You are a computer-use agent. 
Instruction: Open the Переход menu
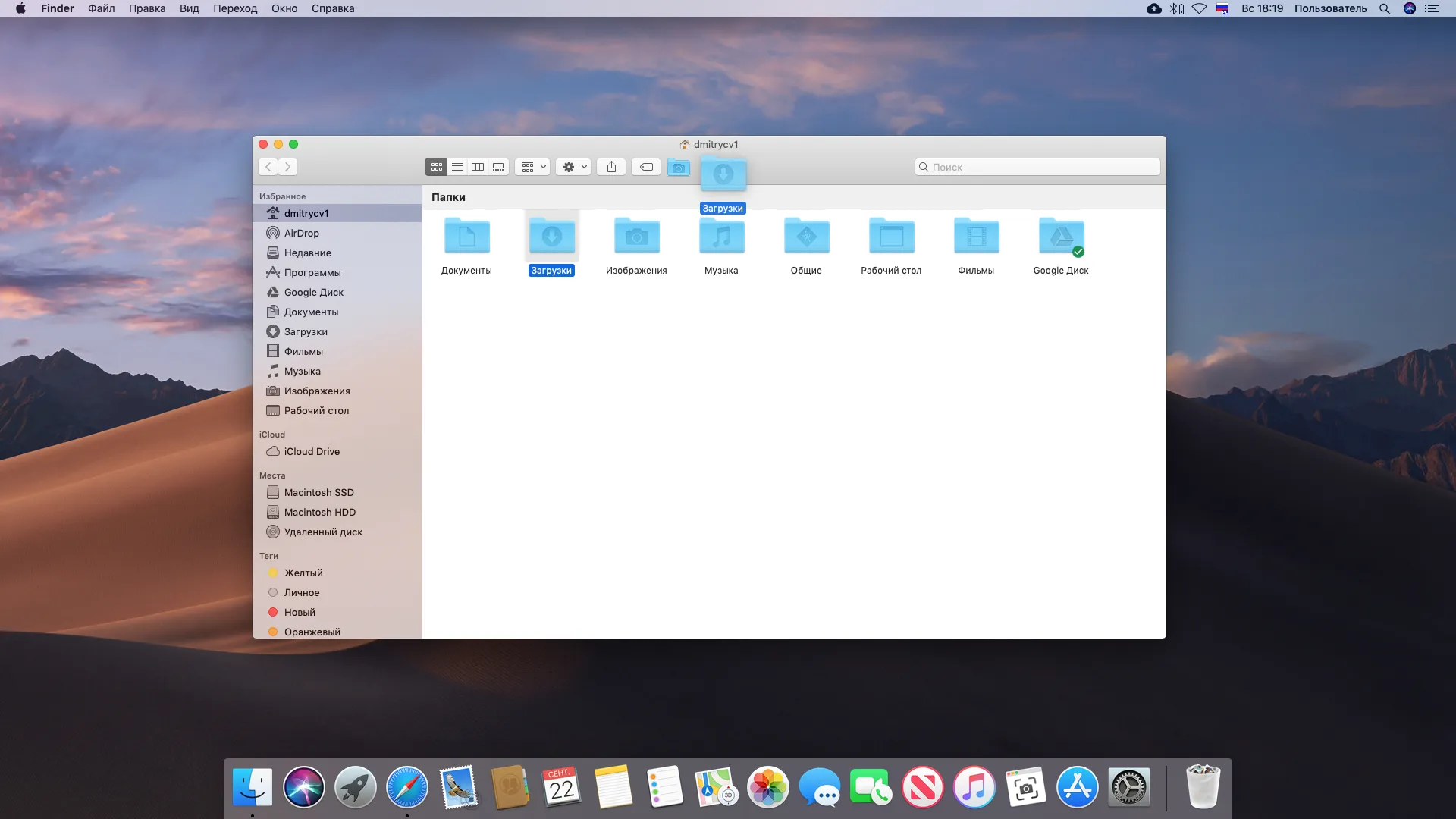click(235, 8)
